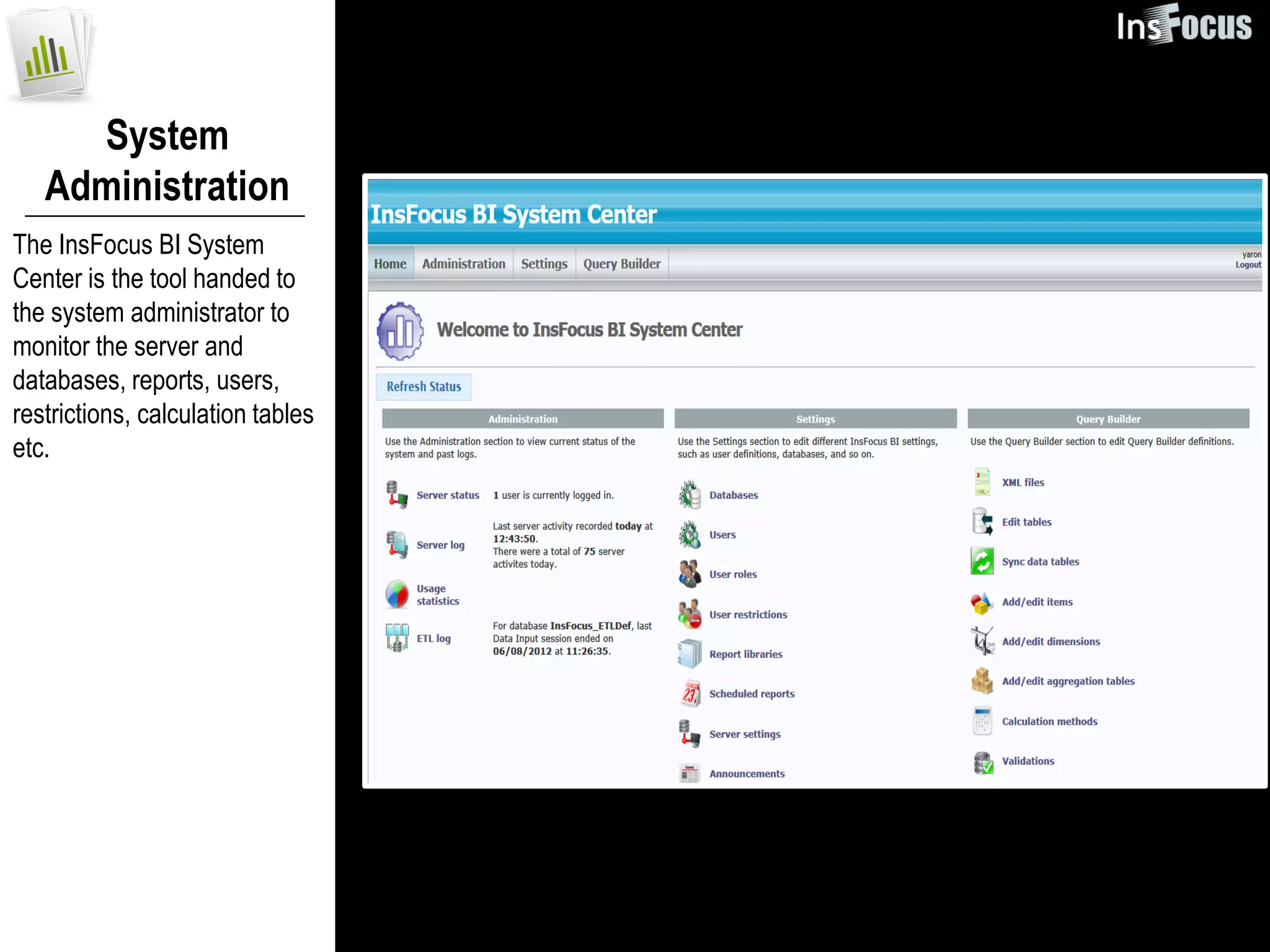Open the Calculation methods link

click(1049, 721)
